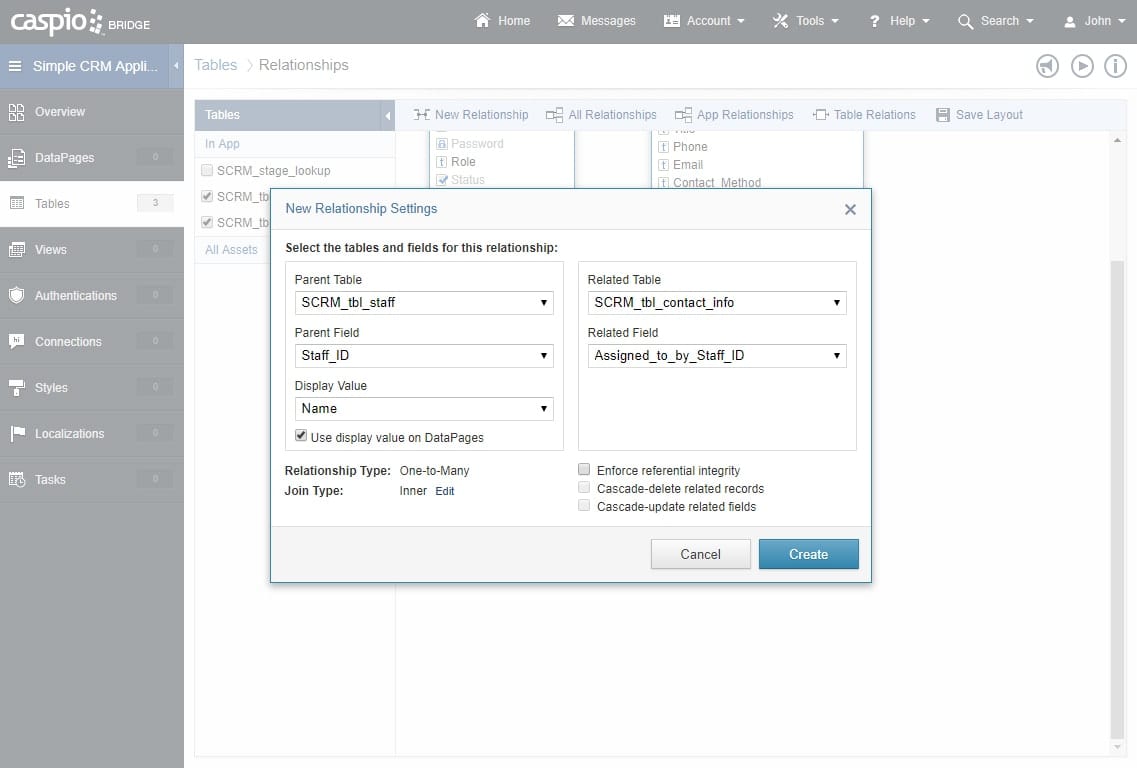Viewport: 1137px width, 768px height.
Task: Open the Parent Table dropdown
Action: [x=424, y=302]
